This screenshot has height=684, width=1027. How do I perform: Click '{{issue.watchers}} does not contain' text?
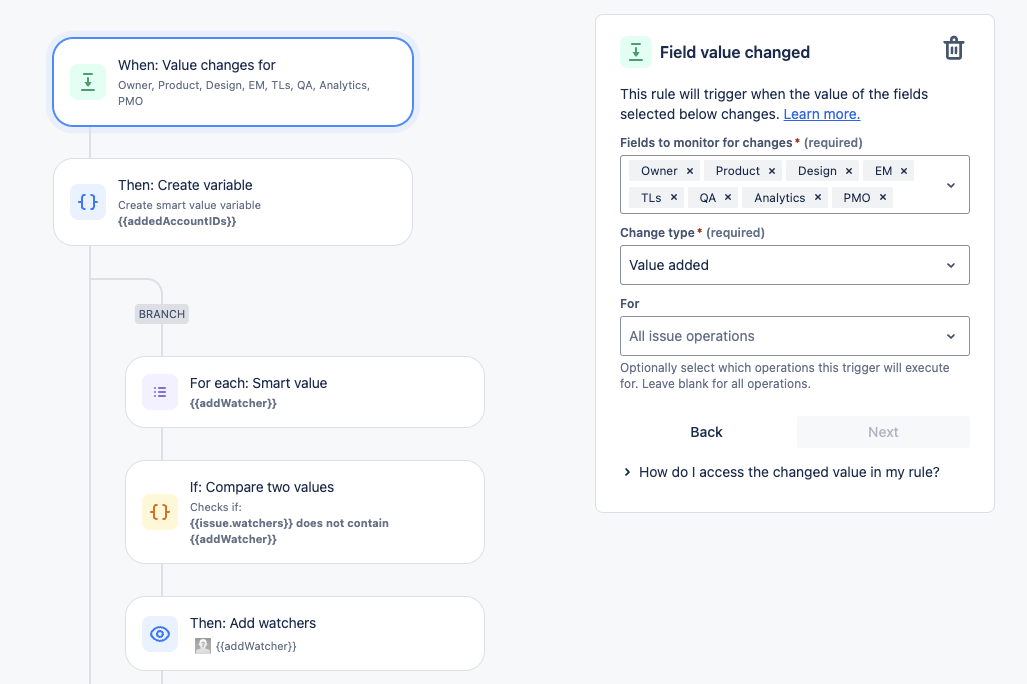289,523
